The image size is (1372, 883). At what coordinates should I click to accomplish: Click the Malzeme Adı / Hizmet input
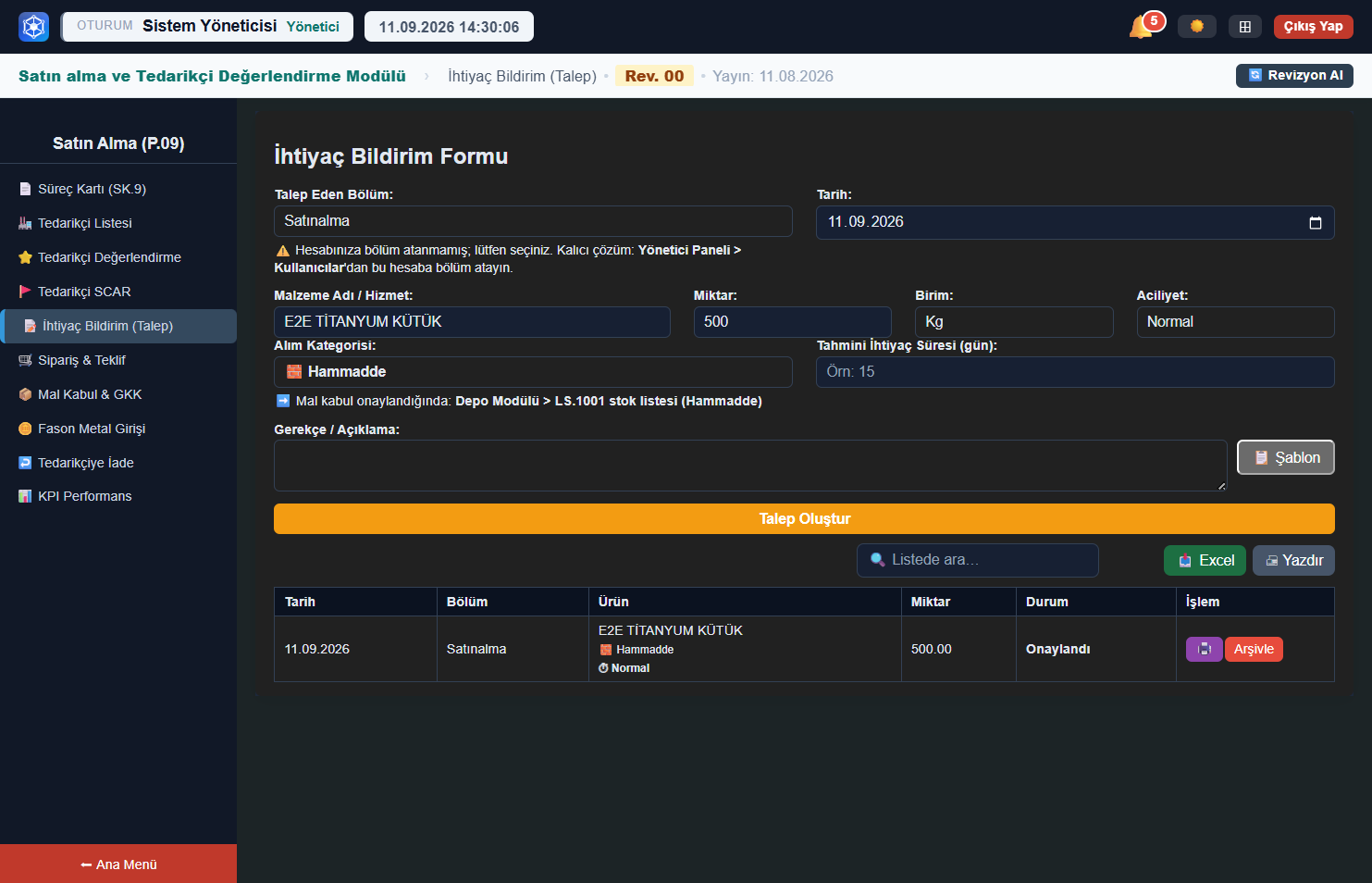tap(472, 322)
